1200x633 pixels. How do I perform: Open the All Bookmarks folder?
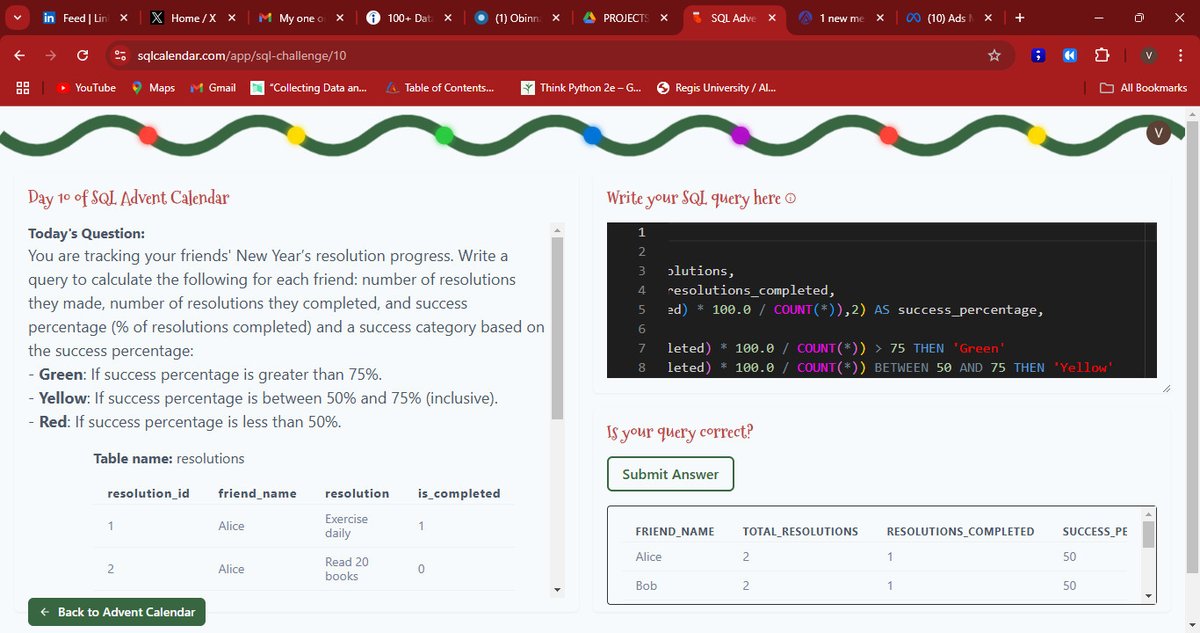(1143, 88)
